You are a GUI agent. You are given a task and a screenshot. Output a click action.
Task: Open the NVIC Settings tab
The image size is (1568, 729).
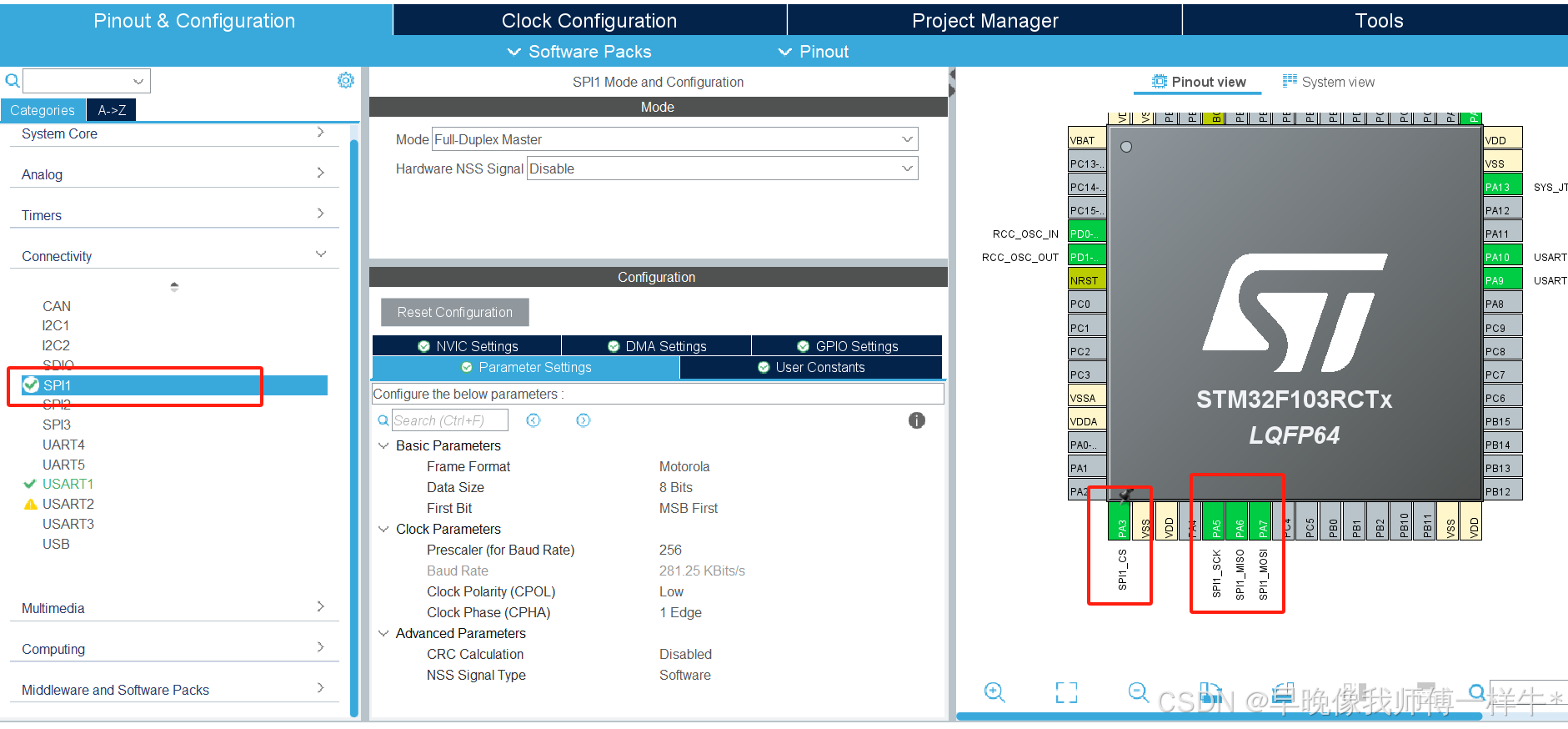467,345
